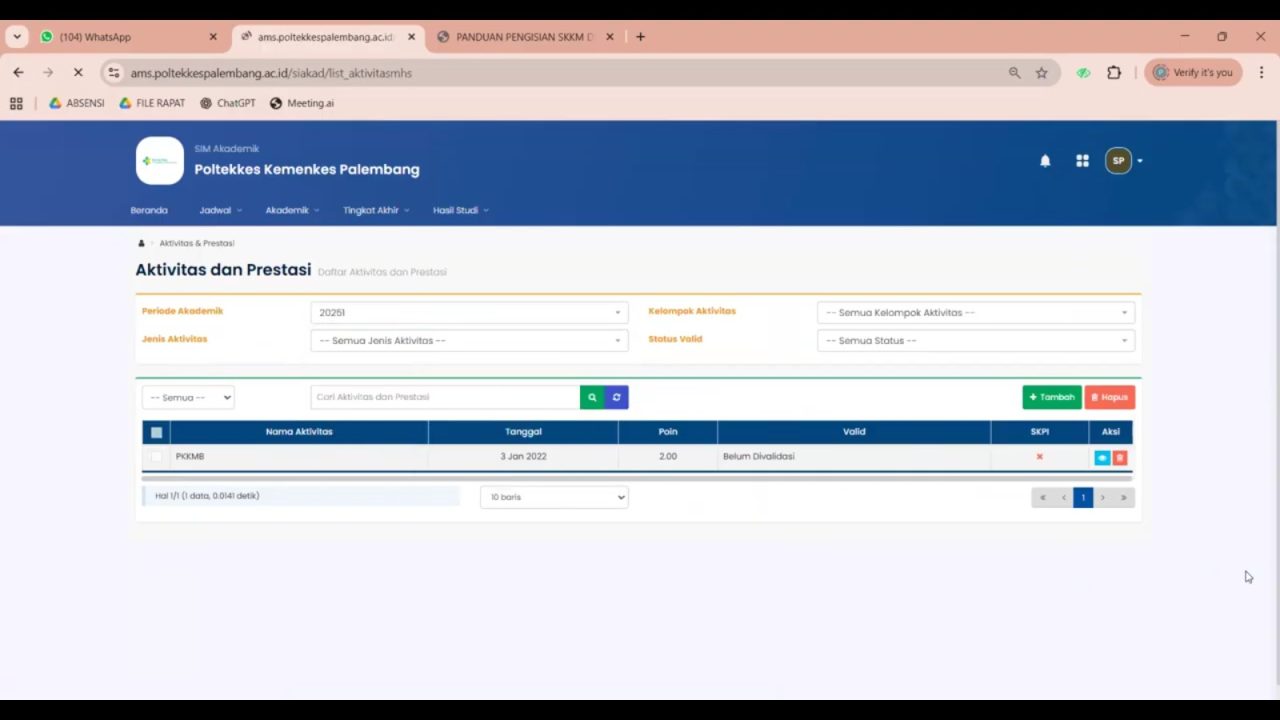Check the PKKMB row checkbox
The width and height of the screenshot is (1280, 720).
click(156, 457)
